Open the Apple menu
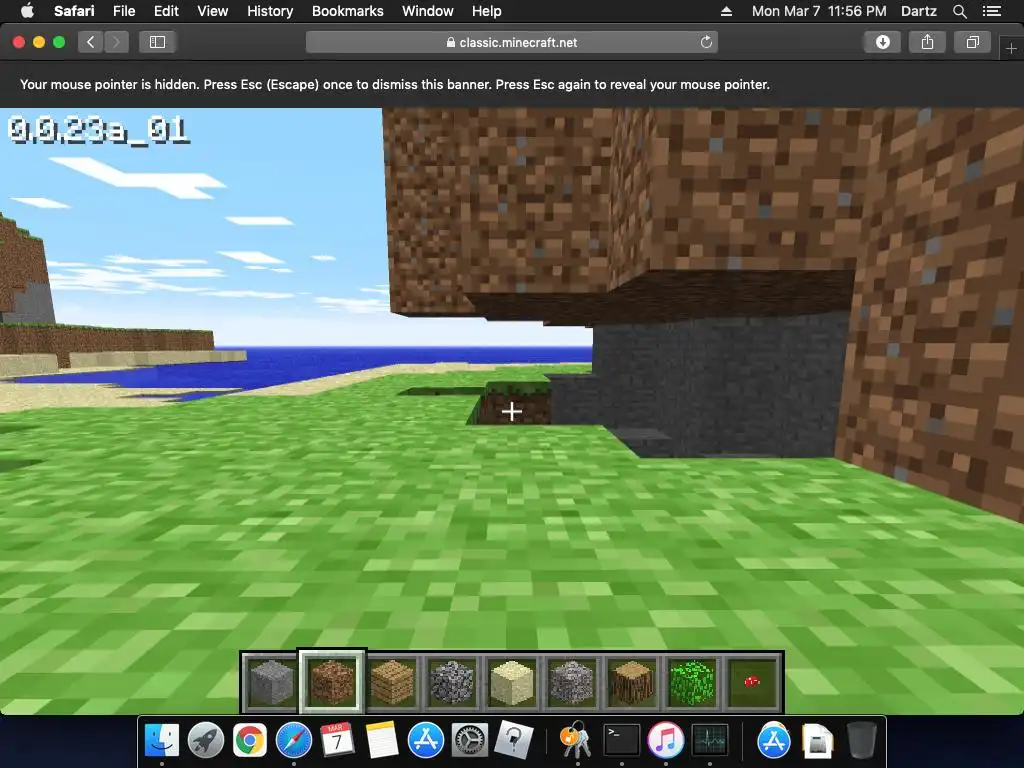 pos(27,11)
